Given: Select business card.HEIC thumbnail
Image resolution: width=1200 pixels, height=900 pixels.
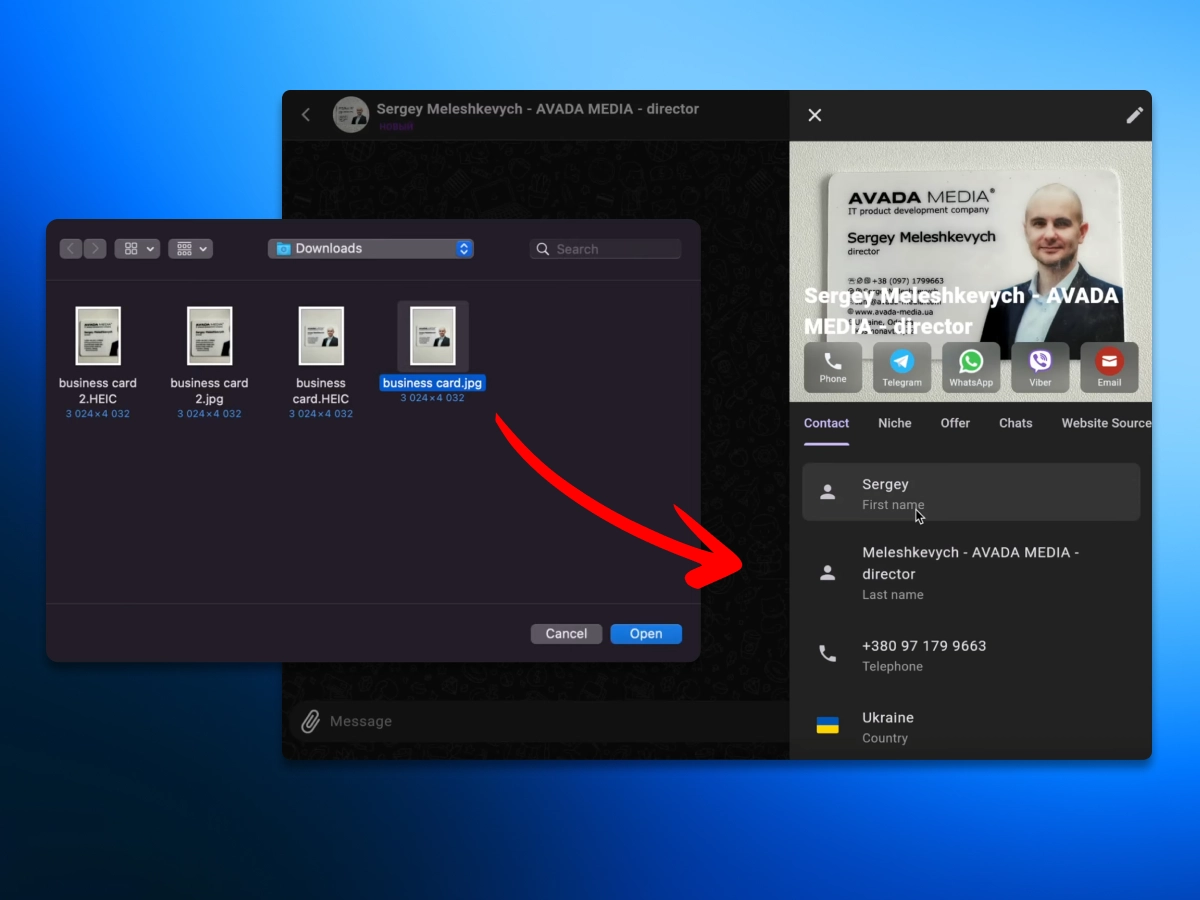Looking at the screenshot, I should (321, 336).
